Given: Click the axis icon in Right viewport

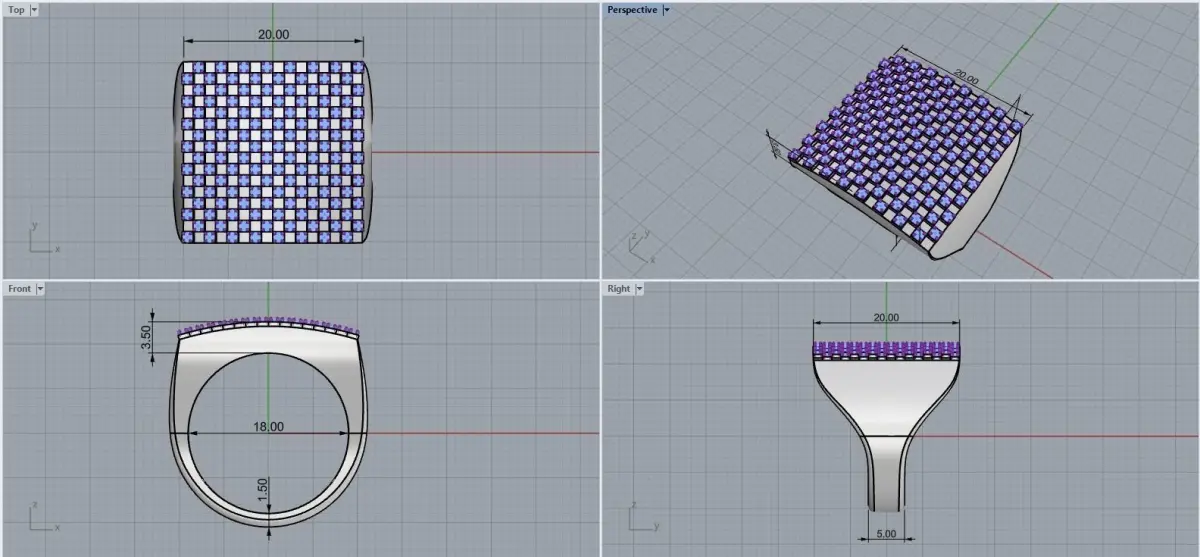Looking at the screenshot, I should coord(643,515).
